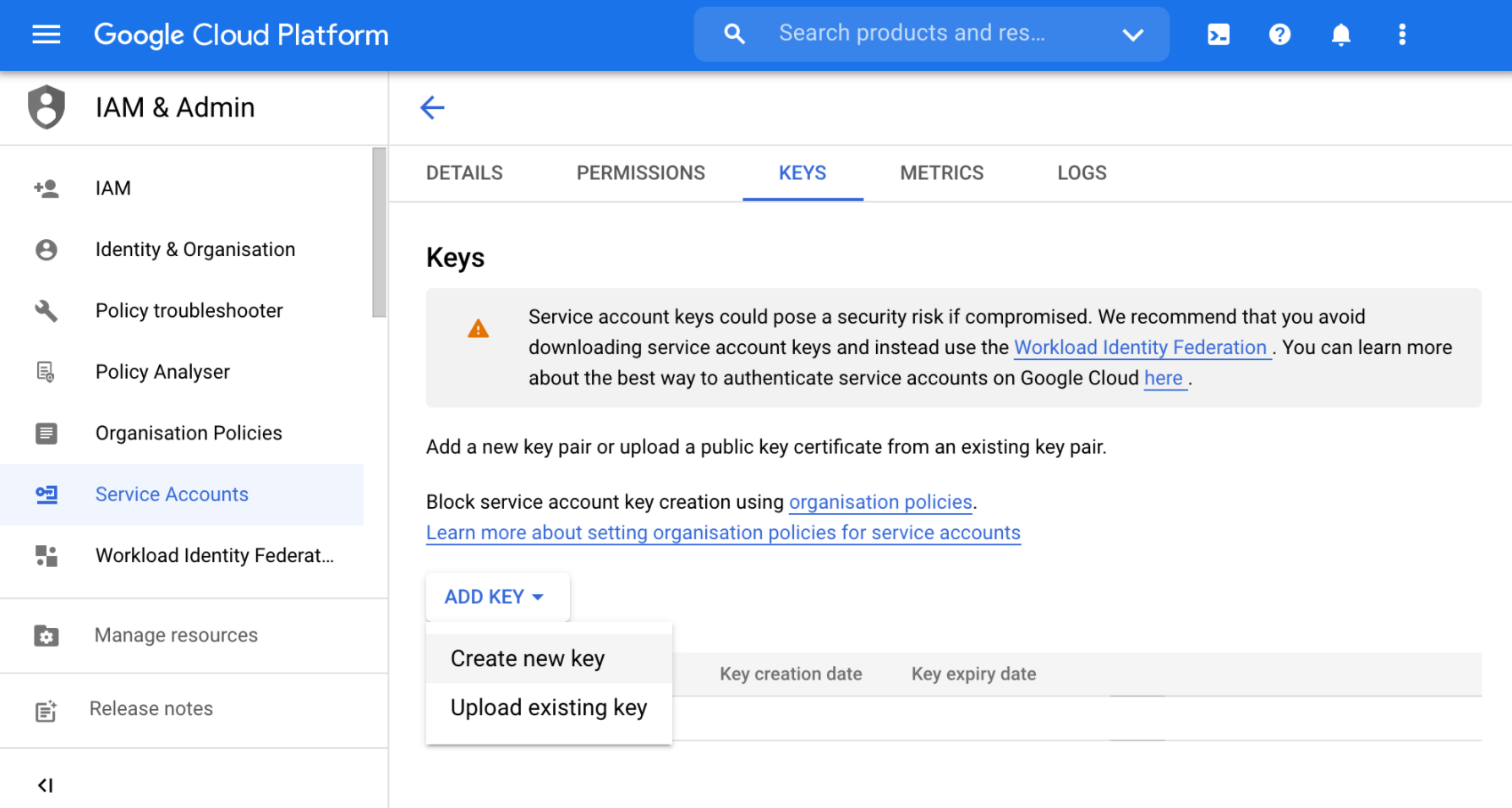Image resolution: width=1512 pixels, height=808 pixels.
Task: Show notifications via bell icon
Action: [x=1340, y=35]
